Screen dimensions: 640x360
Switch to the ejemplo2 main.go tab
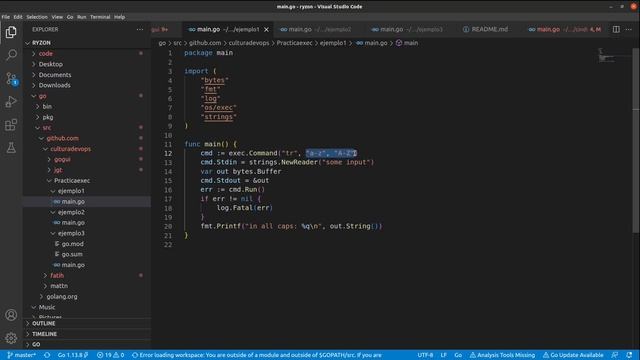[x=316, y=29]
